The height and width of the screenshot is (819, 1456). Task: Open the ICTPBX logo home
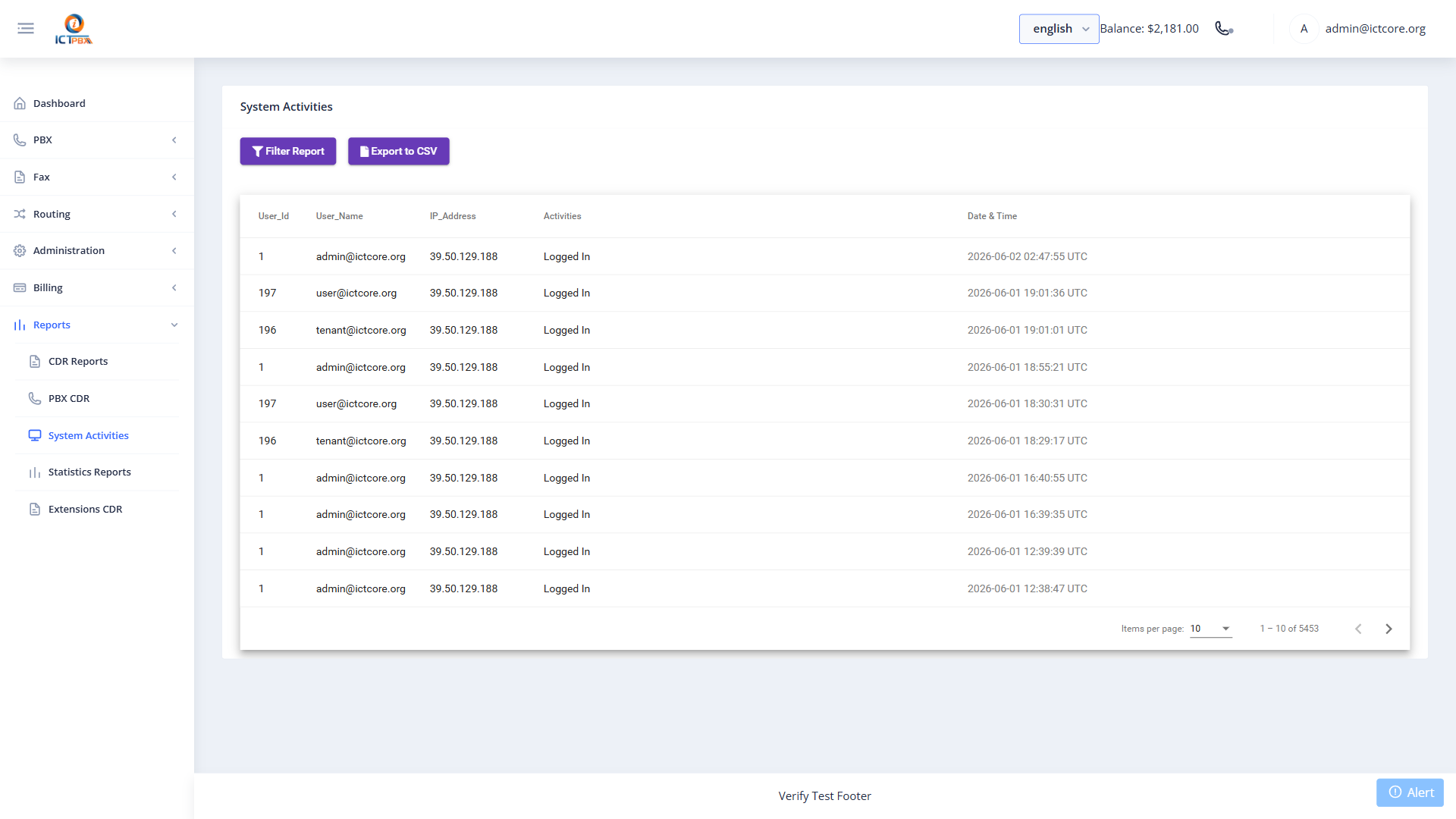(x=74, y=29)
